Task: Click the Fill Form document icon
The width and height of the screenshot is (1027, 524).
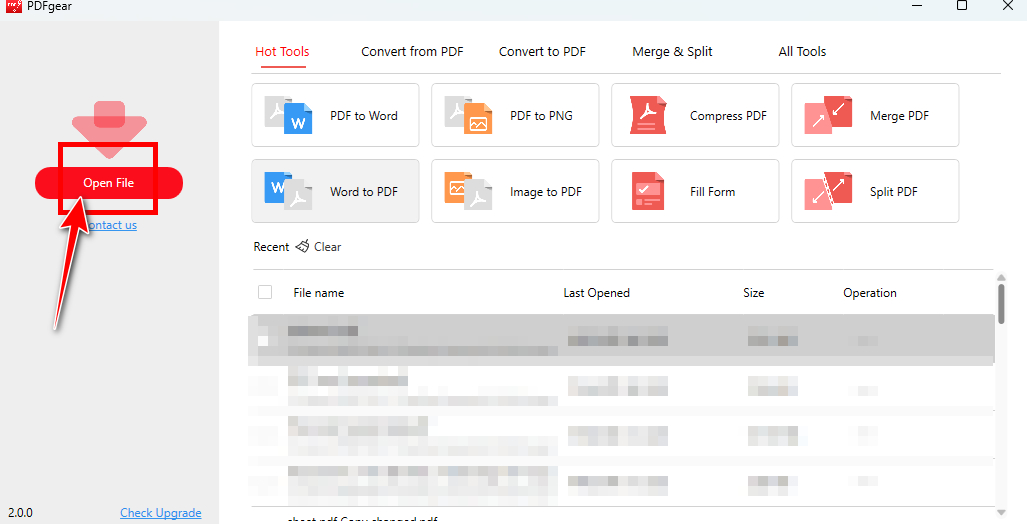Action: point(648,191)
